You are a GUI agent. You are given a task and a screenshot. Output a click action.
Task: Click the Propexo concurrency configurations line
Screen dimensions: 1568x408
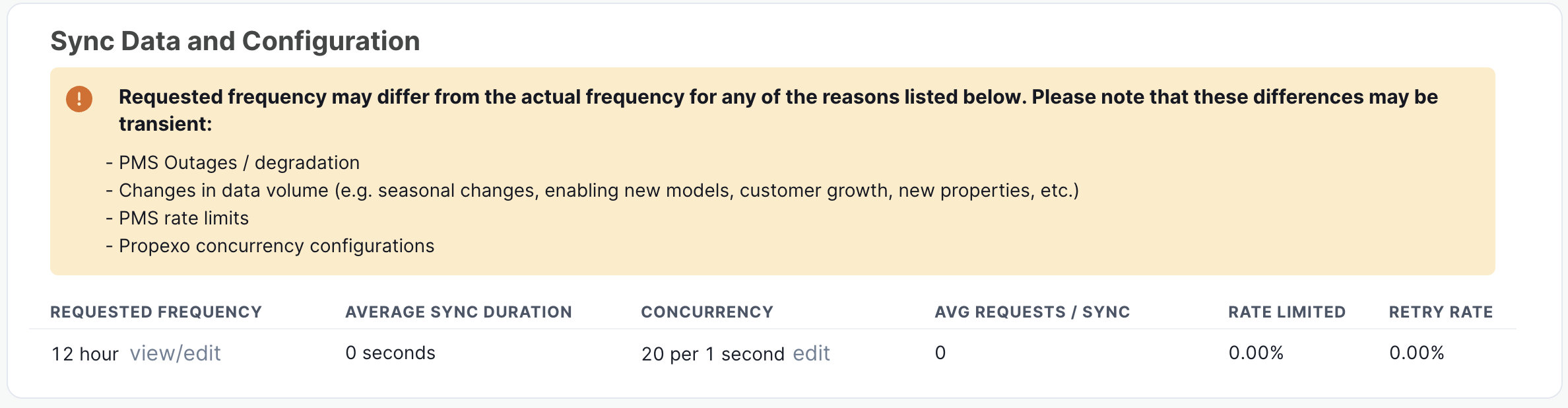(x=276, y=246)
